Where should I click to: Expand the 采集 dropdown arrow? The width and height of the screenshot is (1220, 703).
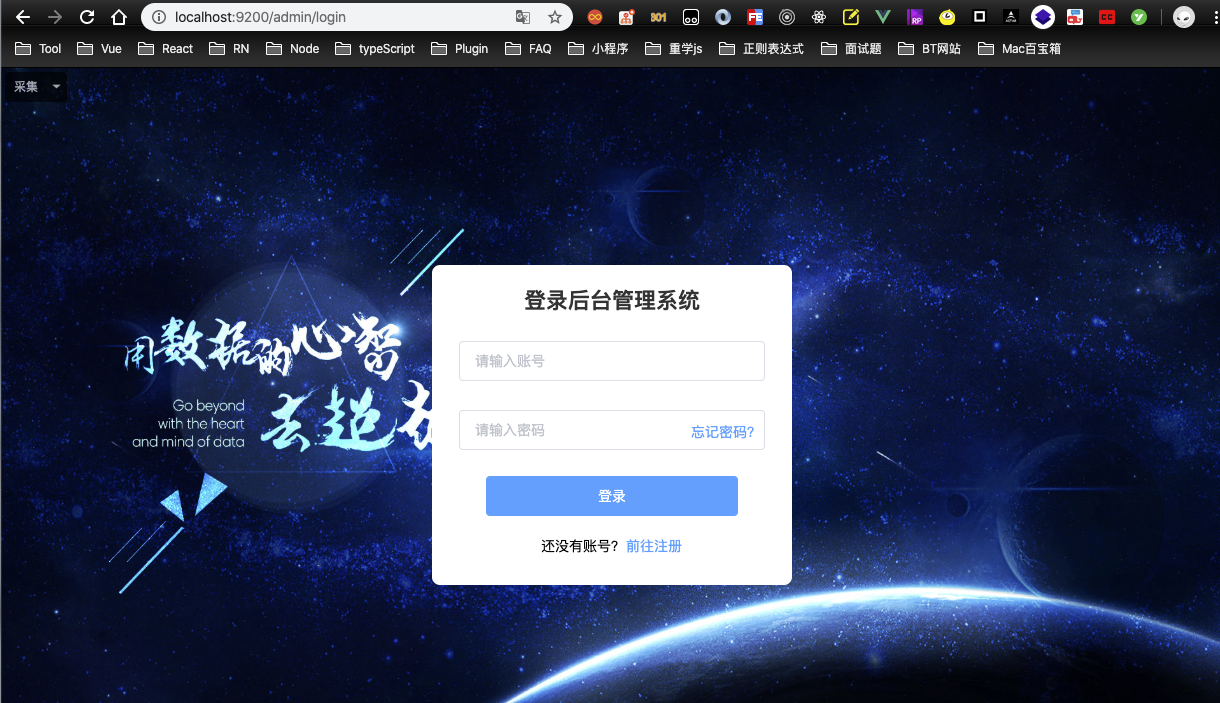(x=56, y=87)
